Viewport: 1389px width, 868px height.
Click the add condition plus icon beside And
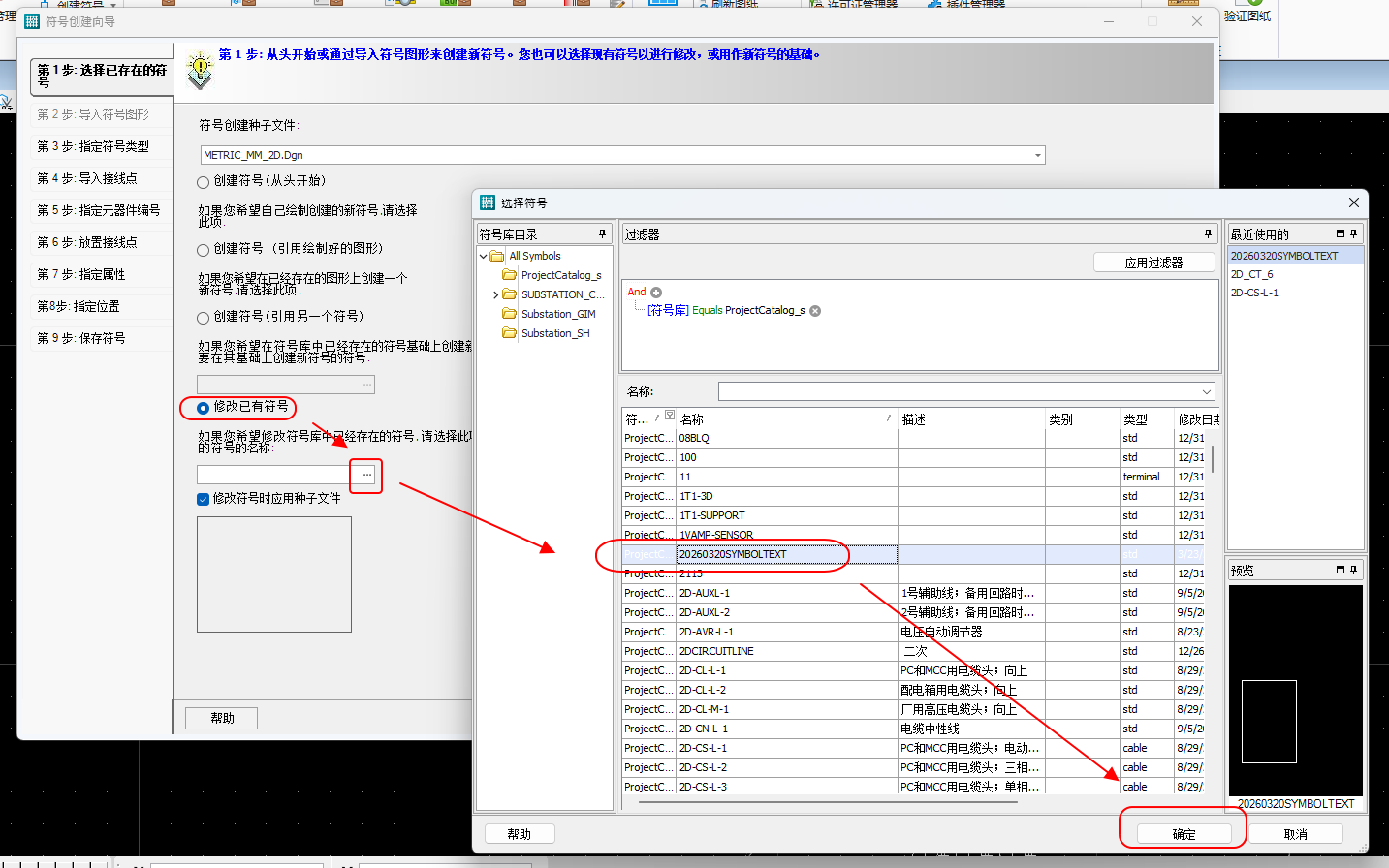tap(656, 293)
